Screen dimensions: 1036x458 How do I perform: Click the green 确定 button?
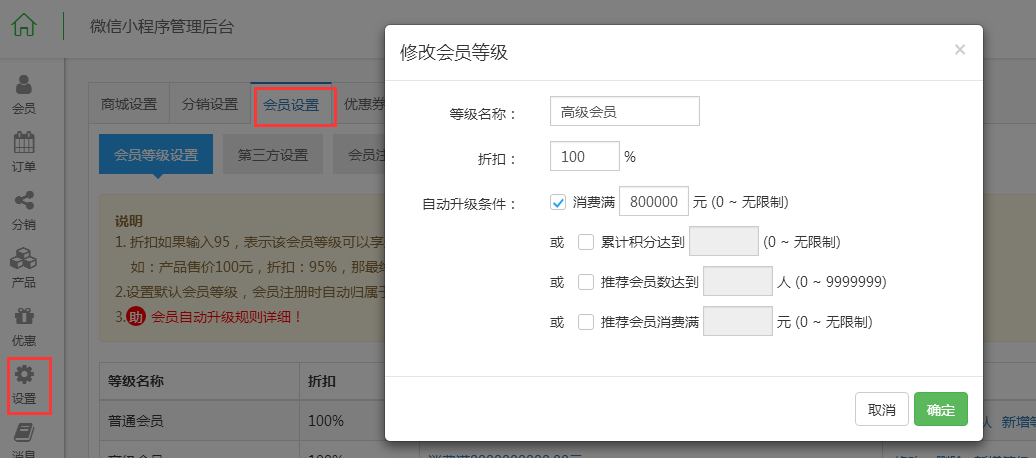pos(941,409)
